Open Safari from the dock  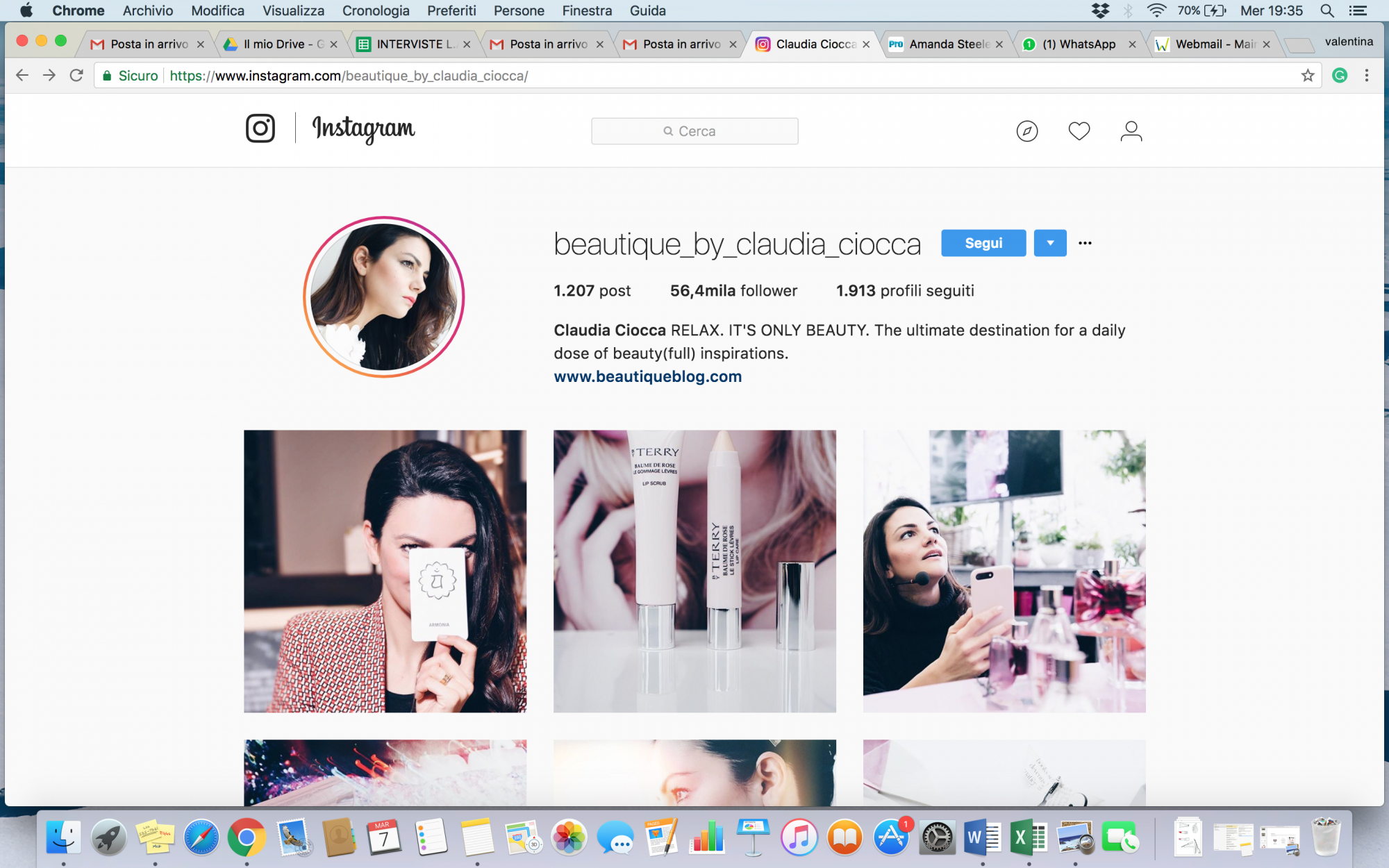pyautogui.click(x=201, y=837)
